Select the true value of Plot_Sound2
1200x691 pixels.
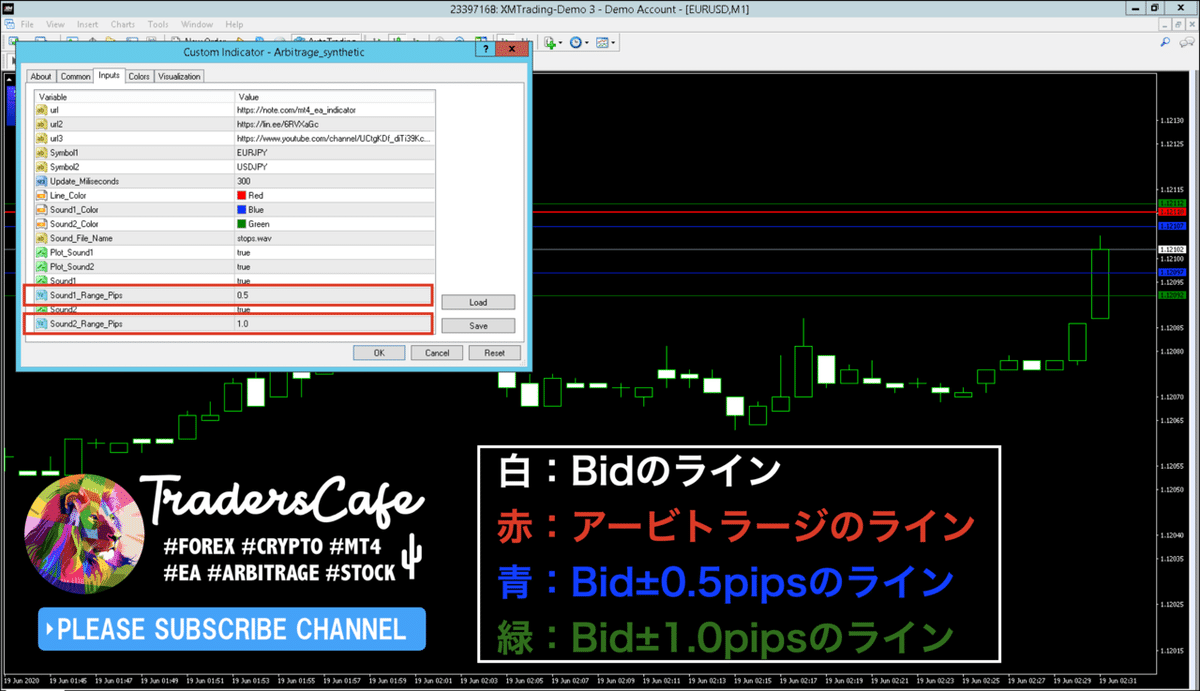(x=244, y=267)
